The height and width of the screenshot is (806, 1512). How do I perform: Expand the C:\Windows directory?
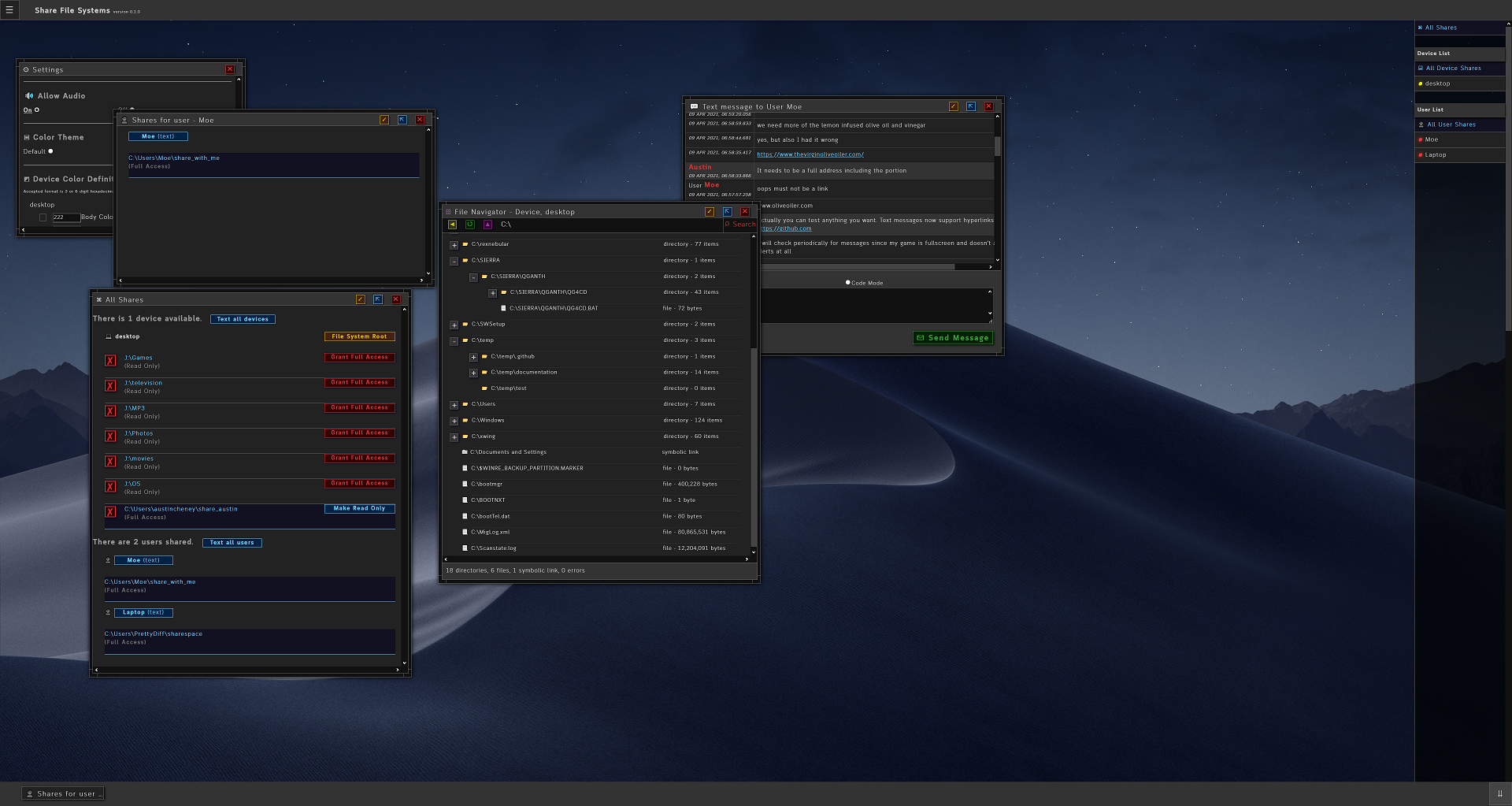454,421
